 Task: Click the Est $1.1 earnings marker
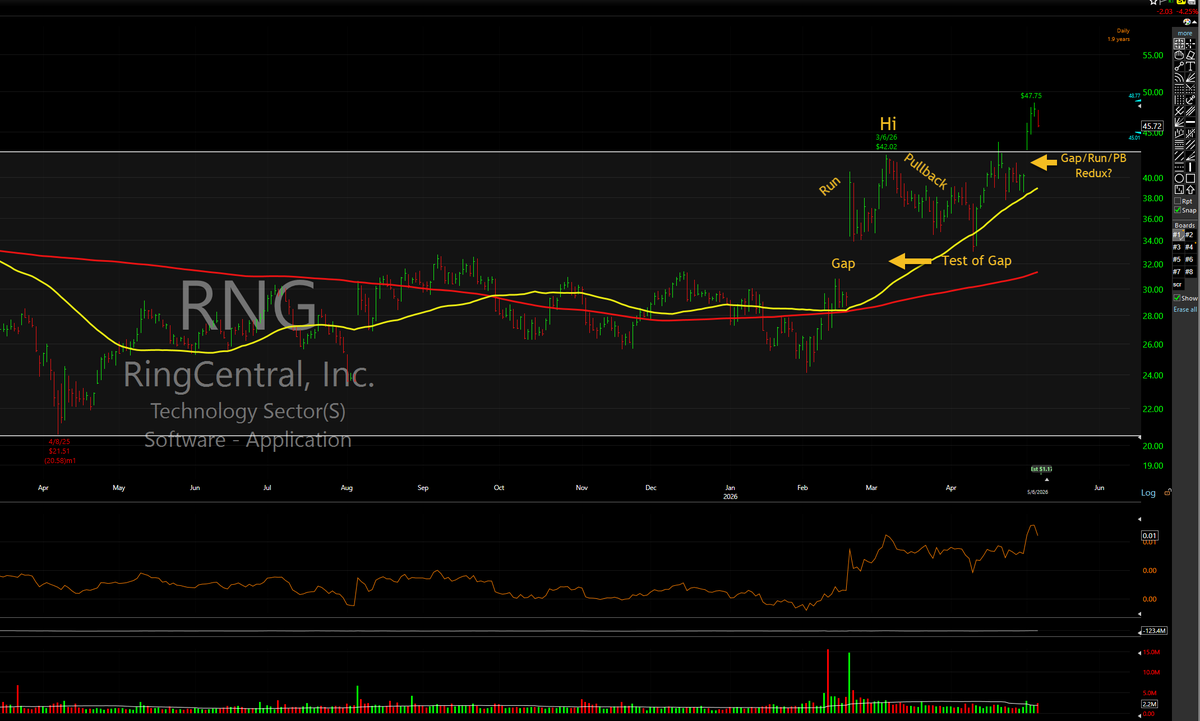1042,468
